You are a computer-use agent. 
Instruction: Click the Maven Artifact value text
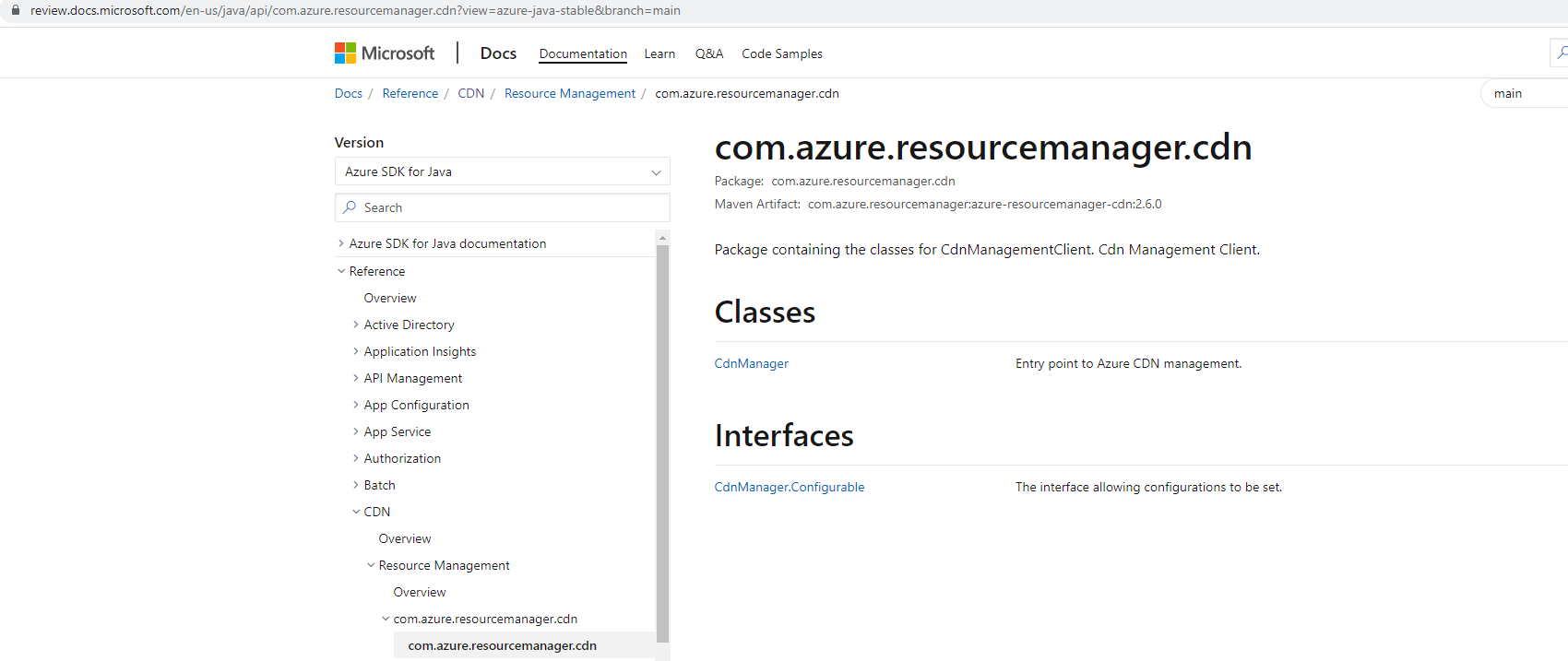pos(985,204)
